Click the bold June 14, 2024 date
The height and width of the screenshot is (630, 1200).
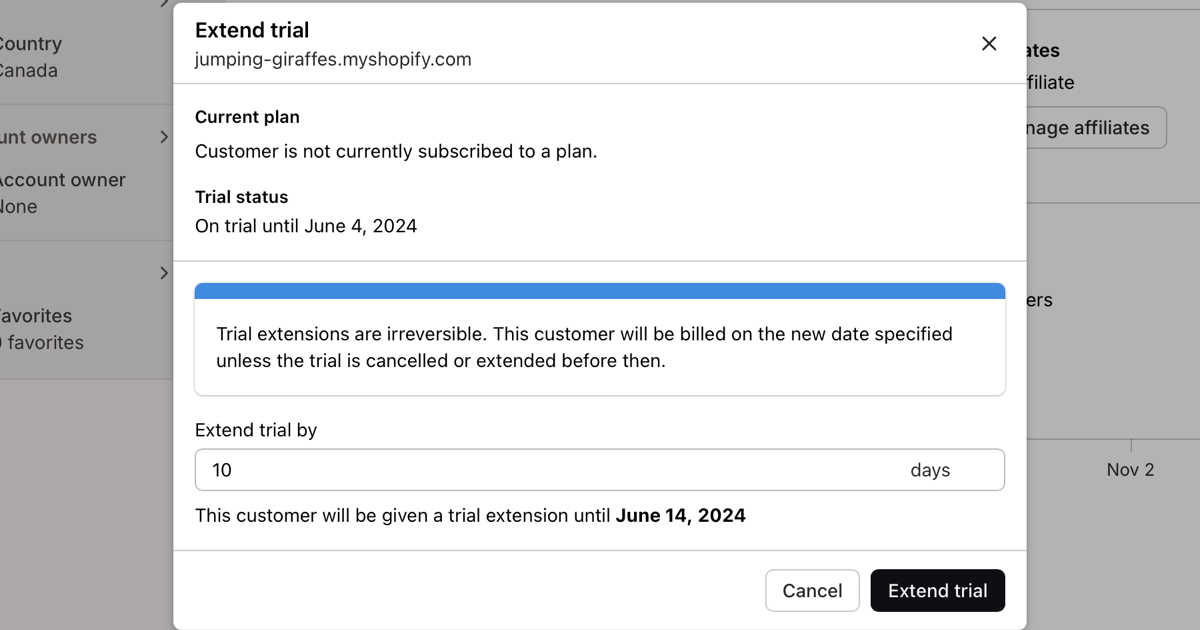point(680,516)
